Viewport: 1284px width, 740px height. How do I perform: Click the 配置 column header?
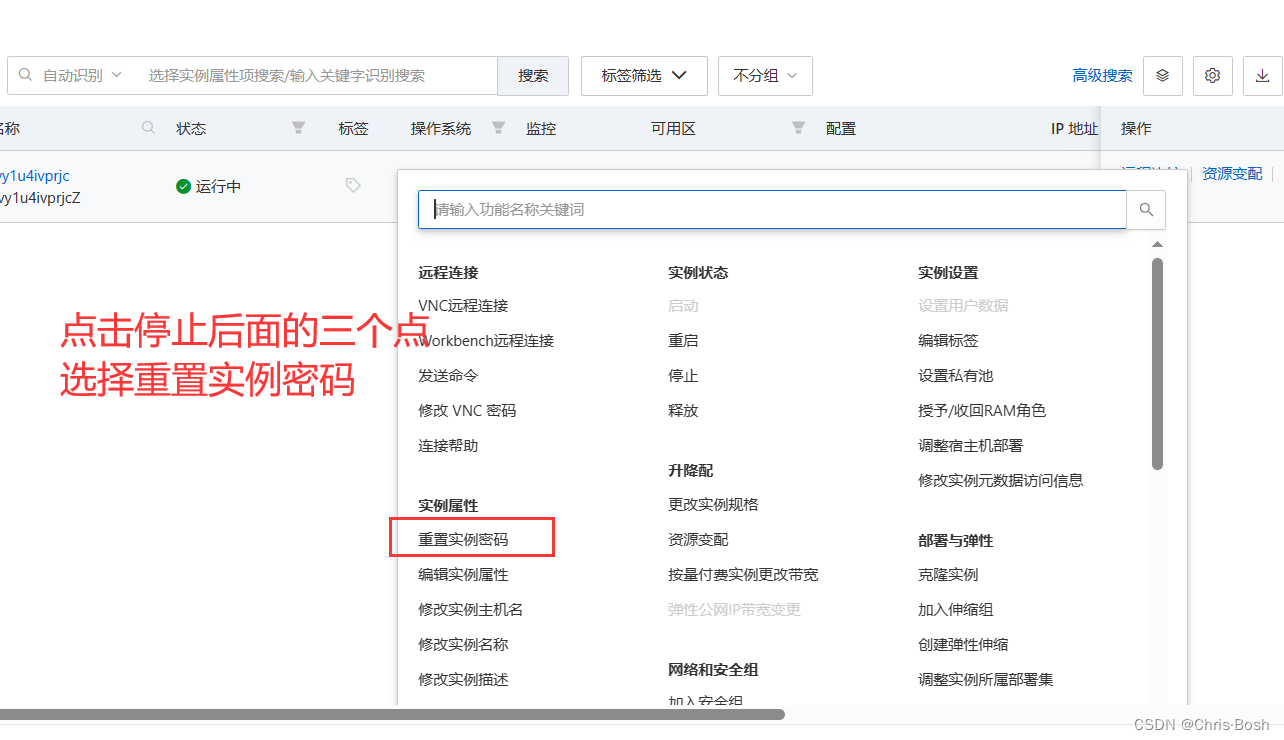pyautogui.click(x=841, y=128)
